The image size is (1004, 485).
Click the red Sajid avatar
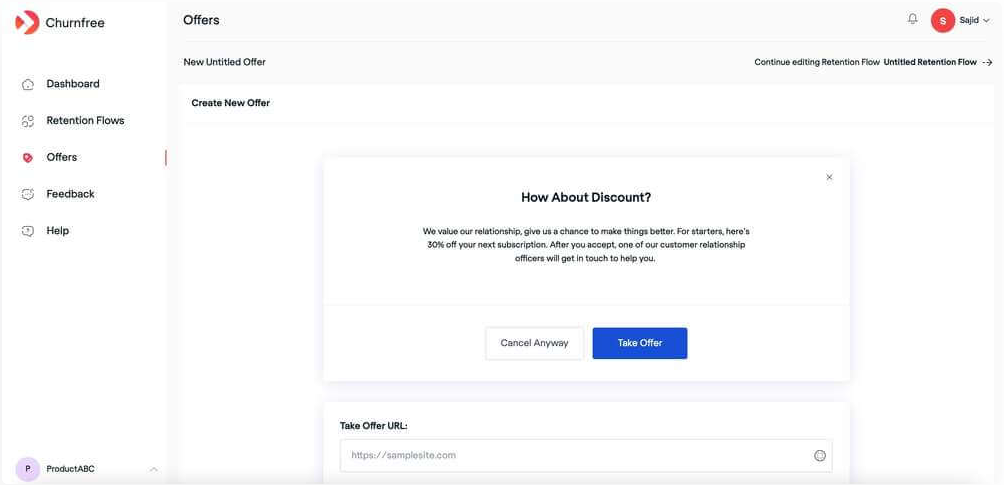(x=942, y=20)
